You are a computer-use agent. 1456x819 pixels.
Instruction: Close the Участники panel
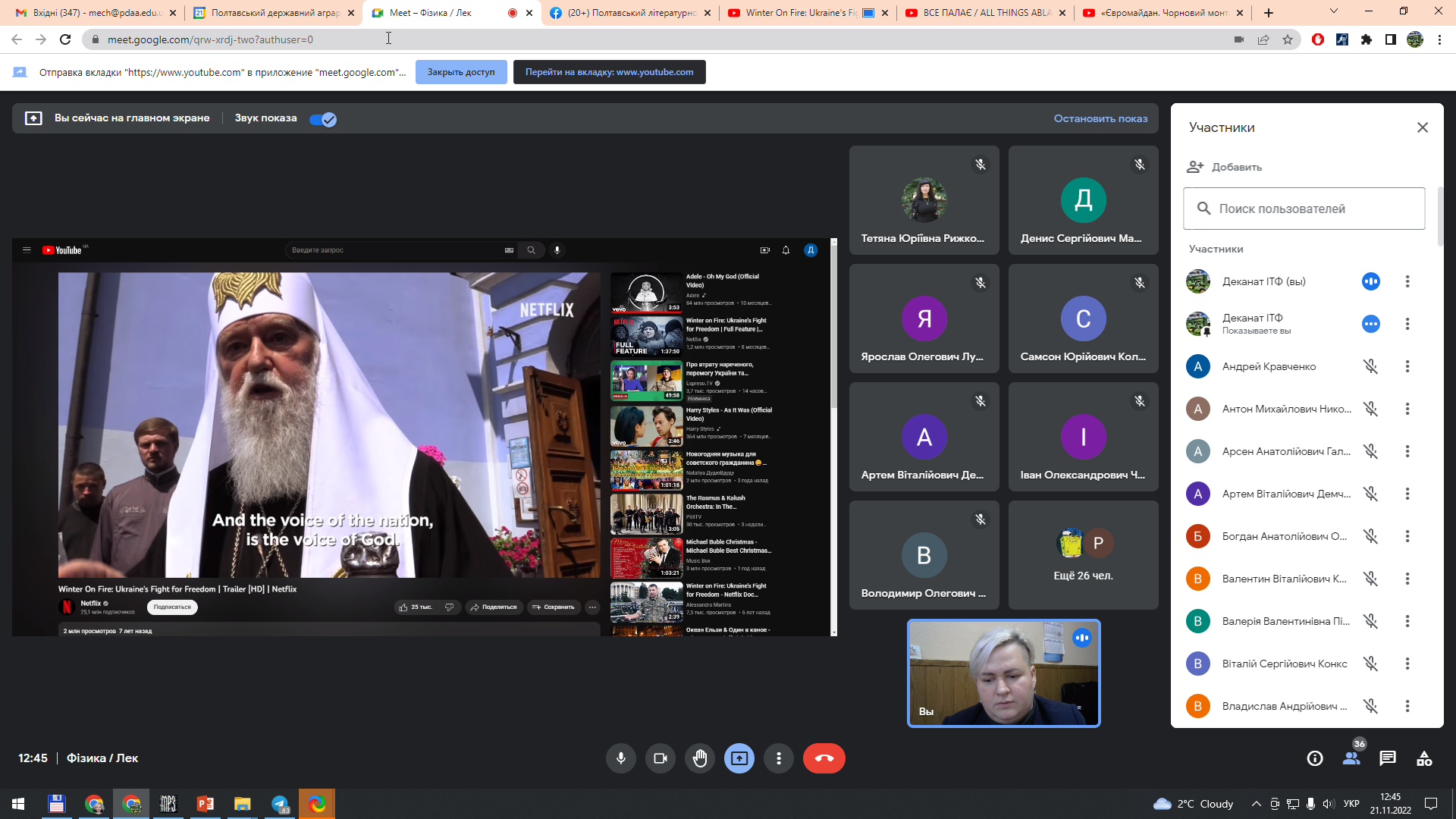pyautogui.click(x=1423, y=127)
